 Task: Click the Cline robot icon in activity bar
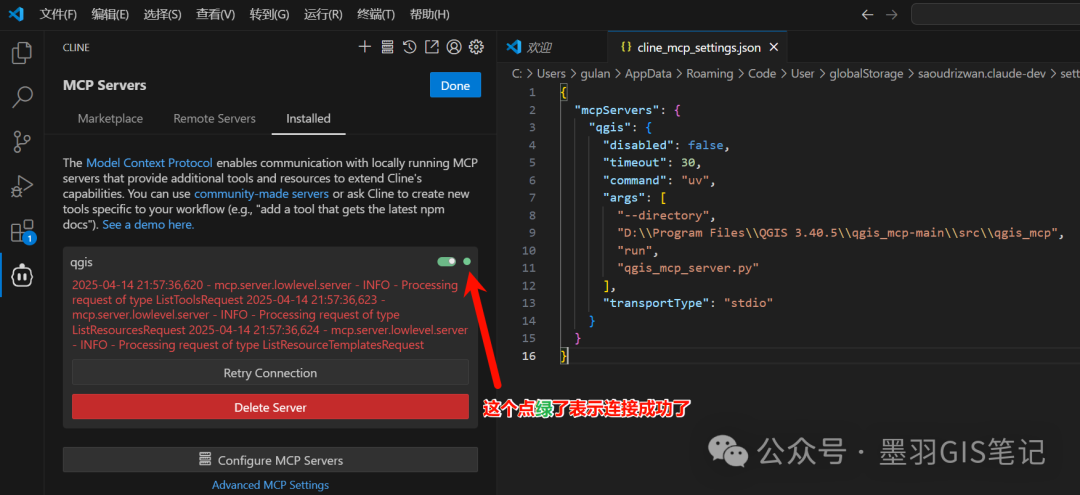coord(22,275)
